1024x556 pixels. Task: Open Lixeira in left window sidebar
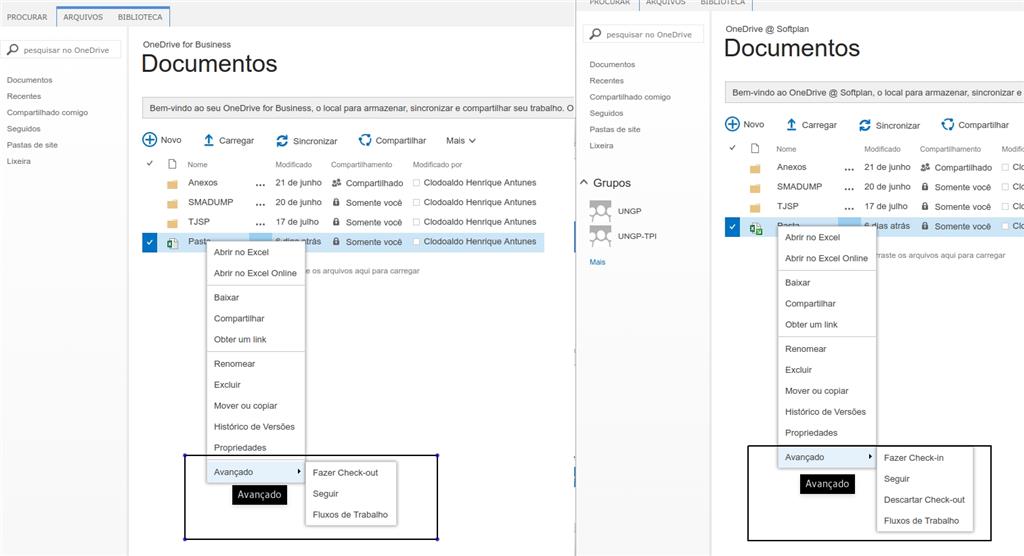[x=18, y=161]
